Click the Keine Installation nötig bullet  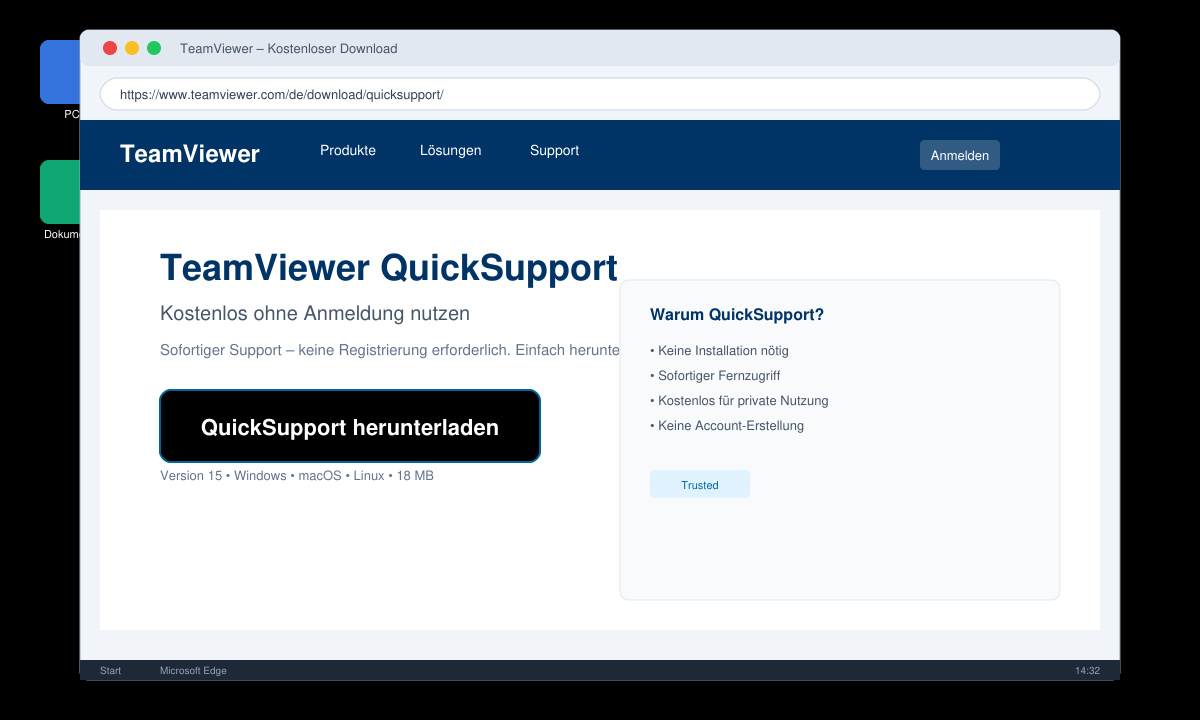(719, 351)
